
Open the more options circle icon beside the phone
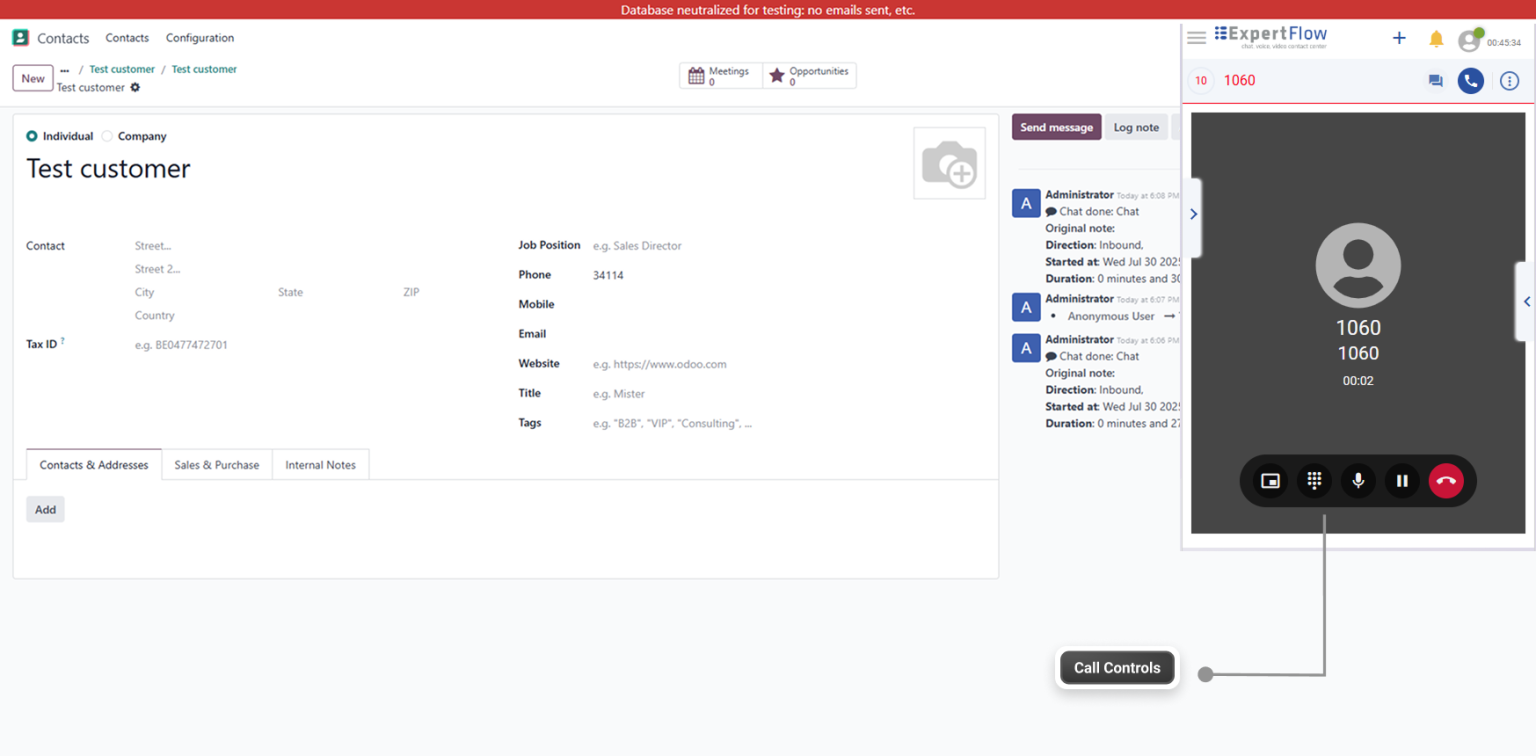[x=1510, y=80]
